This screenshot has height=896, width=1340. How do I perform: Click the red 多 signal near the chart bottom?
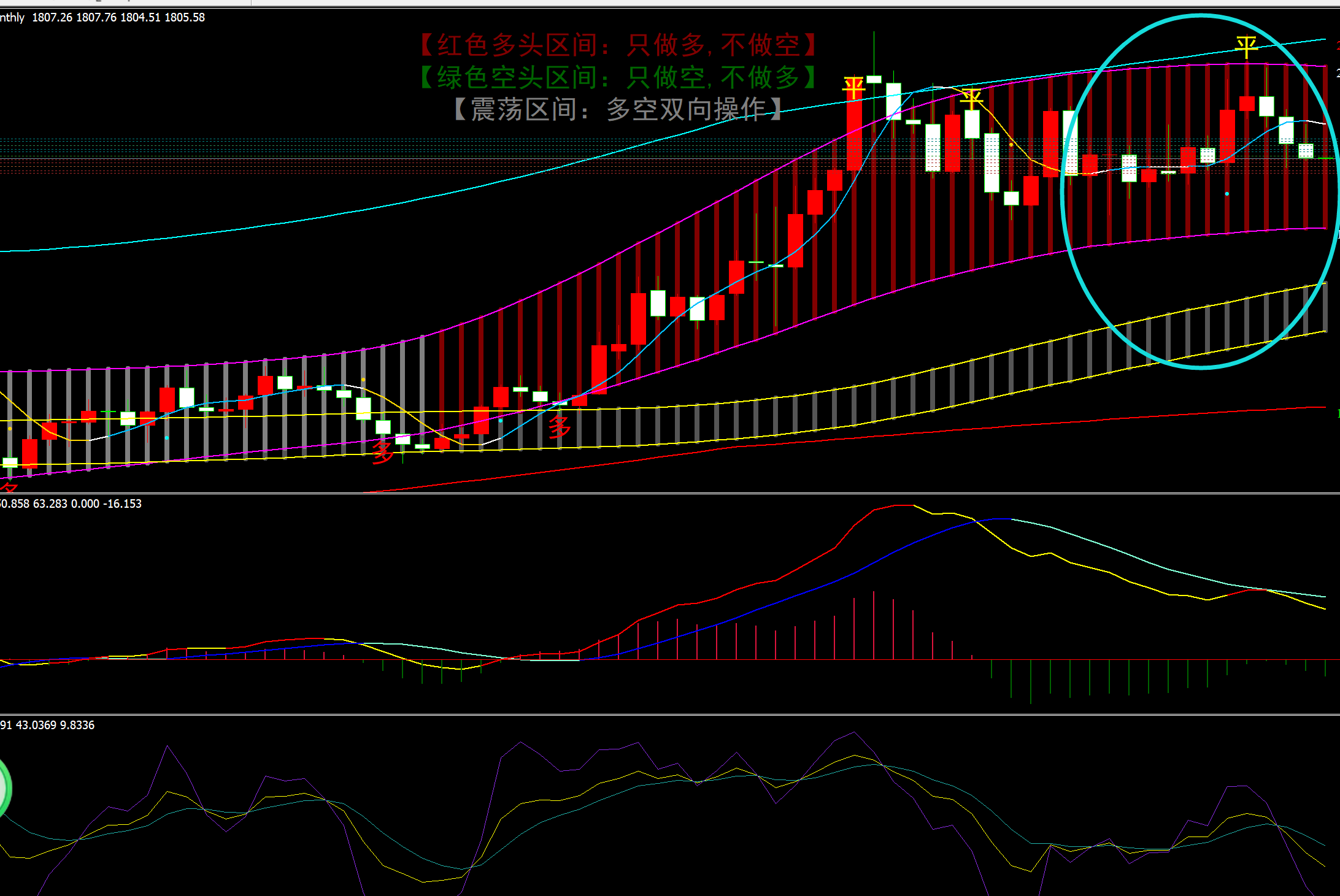pyautogui.click(x=383, y=452)
